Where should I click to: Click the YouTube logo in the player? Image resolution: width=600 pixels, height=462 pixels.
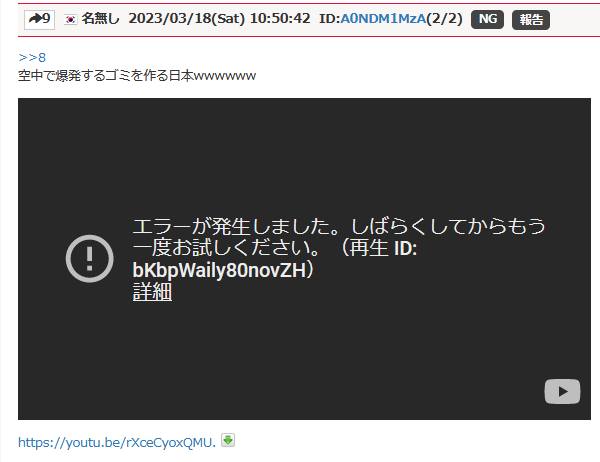(562, 391)
